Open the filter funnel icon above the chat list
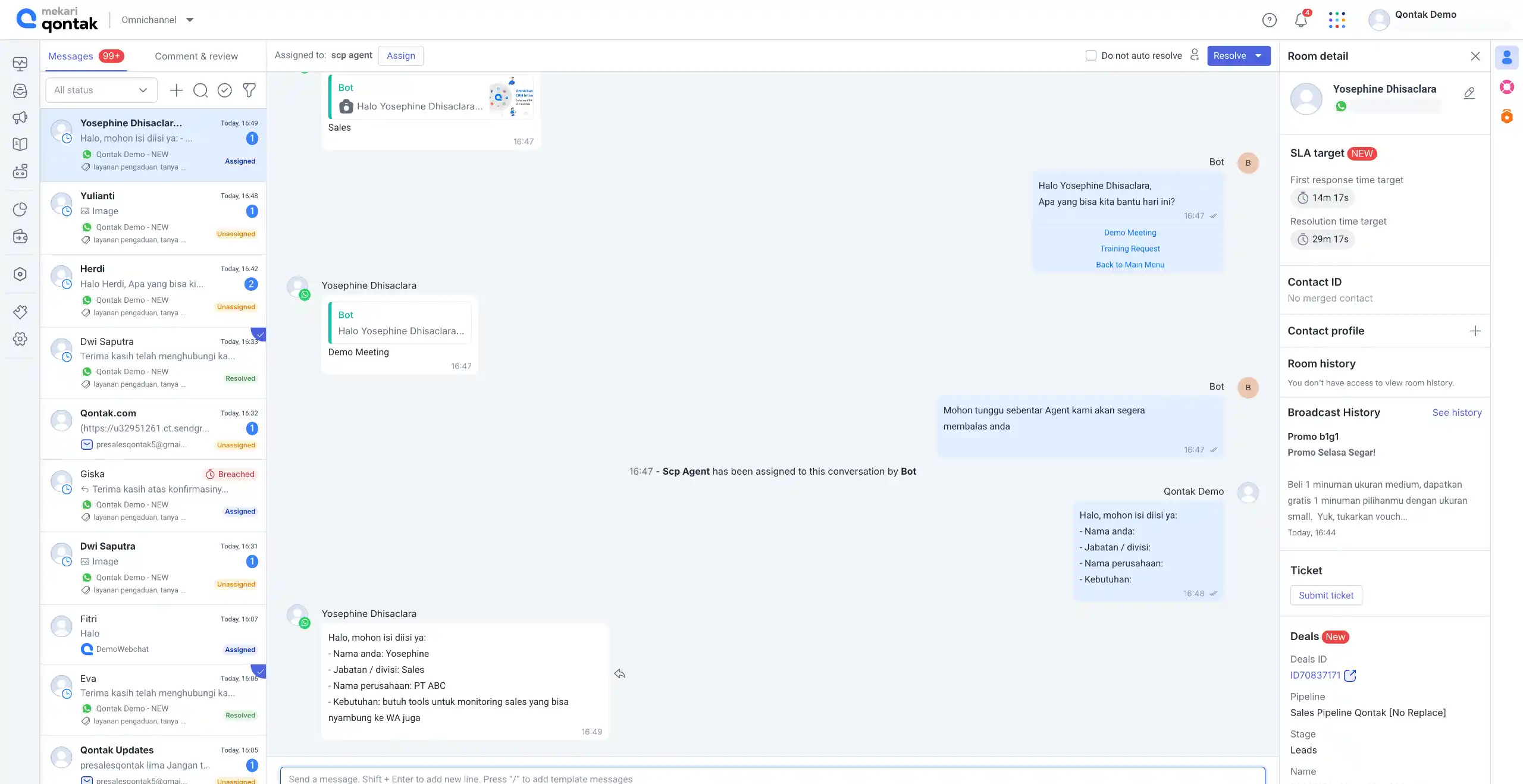The image size is (1523, 784). pyautogui.click(x=249, y=90)
